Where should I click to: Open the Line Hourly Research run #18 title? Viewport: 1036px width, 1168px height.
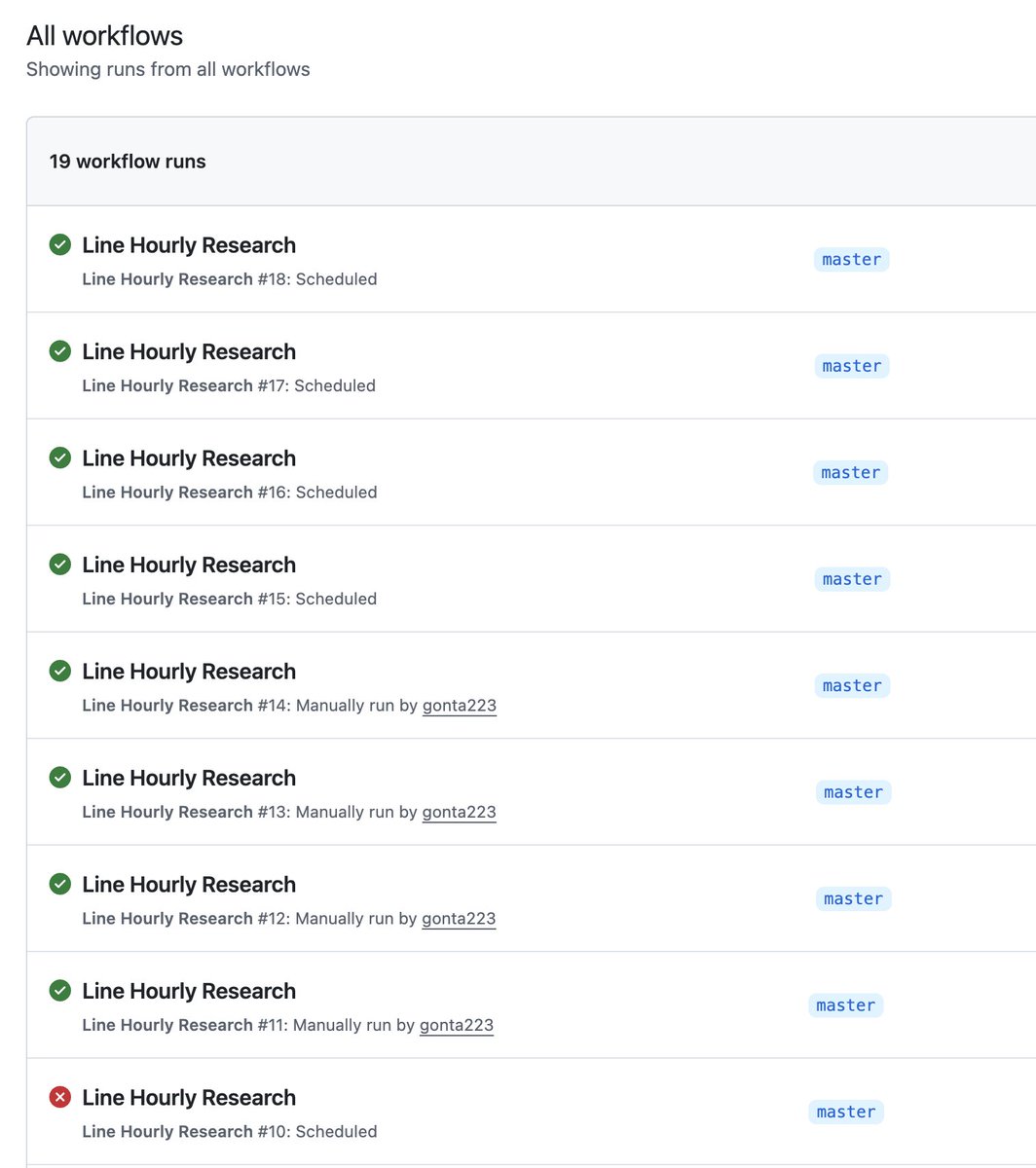189,245
